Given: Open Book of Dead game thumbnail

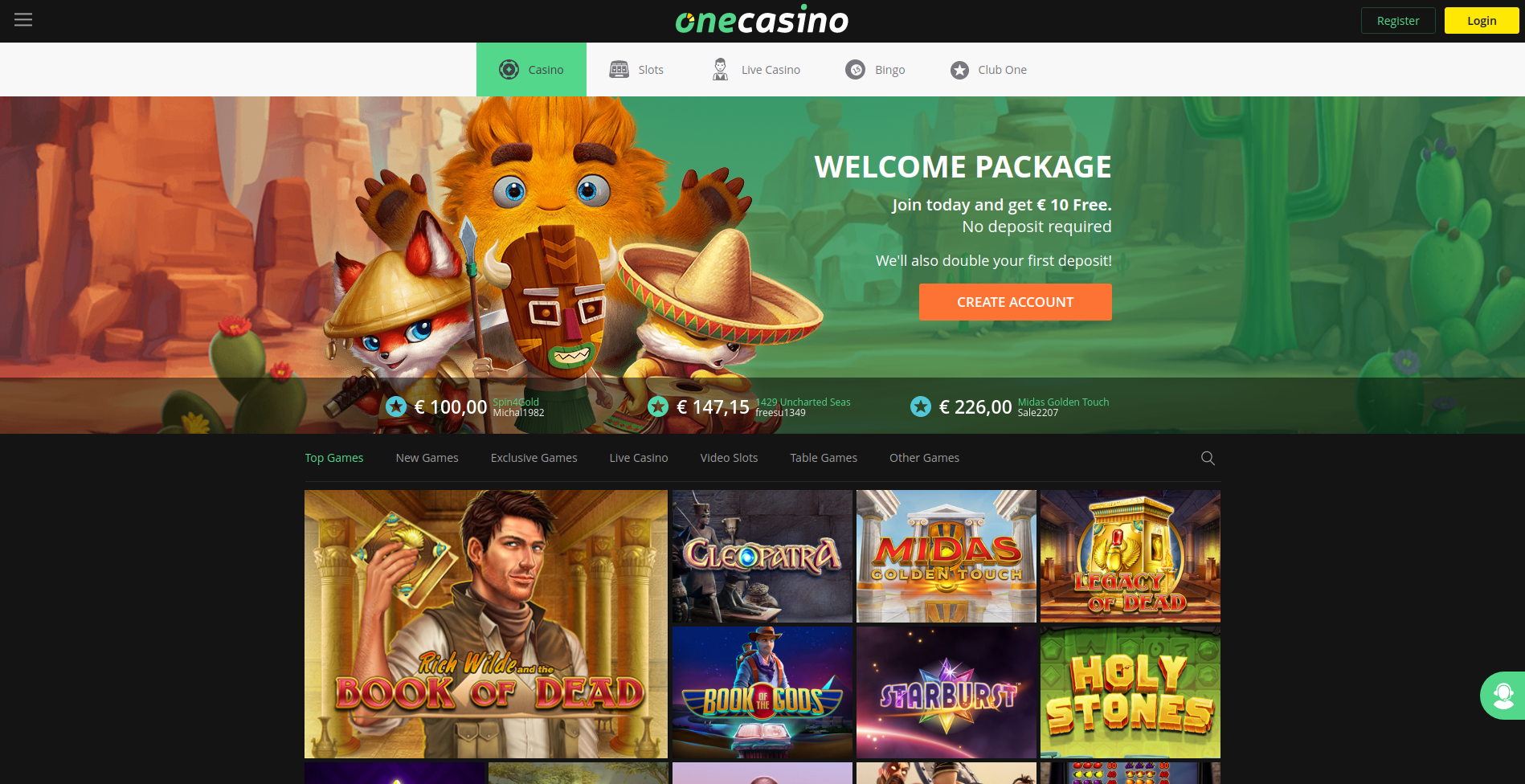Looking at the screenshot, I should pyautogui.click(x=486, y=624).
